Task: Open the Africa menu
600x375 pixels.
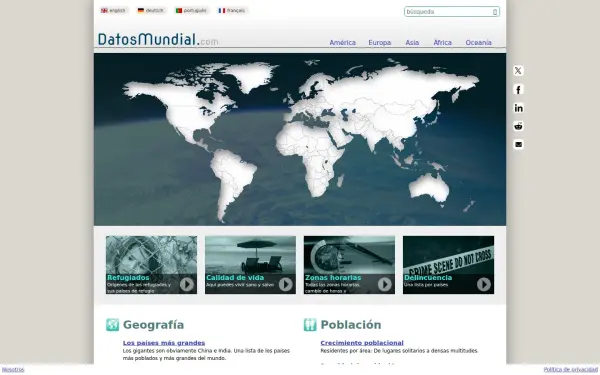Action: [442, 42]
